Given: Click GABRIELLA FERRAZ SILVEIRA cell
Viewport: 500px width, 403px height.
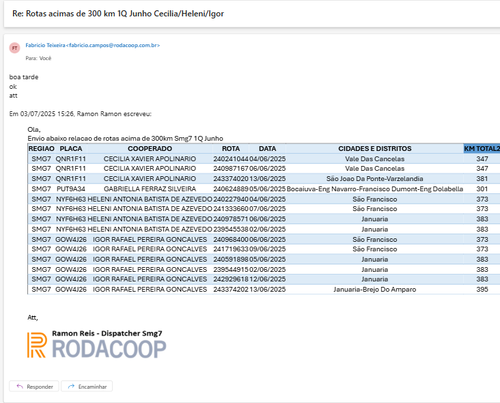Looking at the screenshot, I should click(150, 189).
